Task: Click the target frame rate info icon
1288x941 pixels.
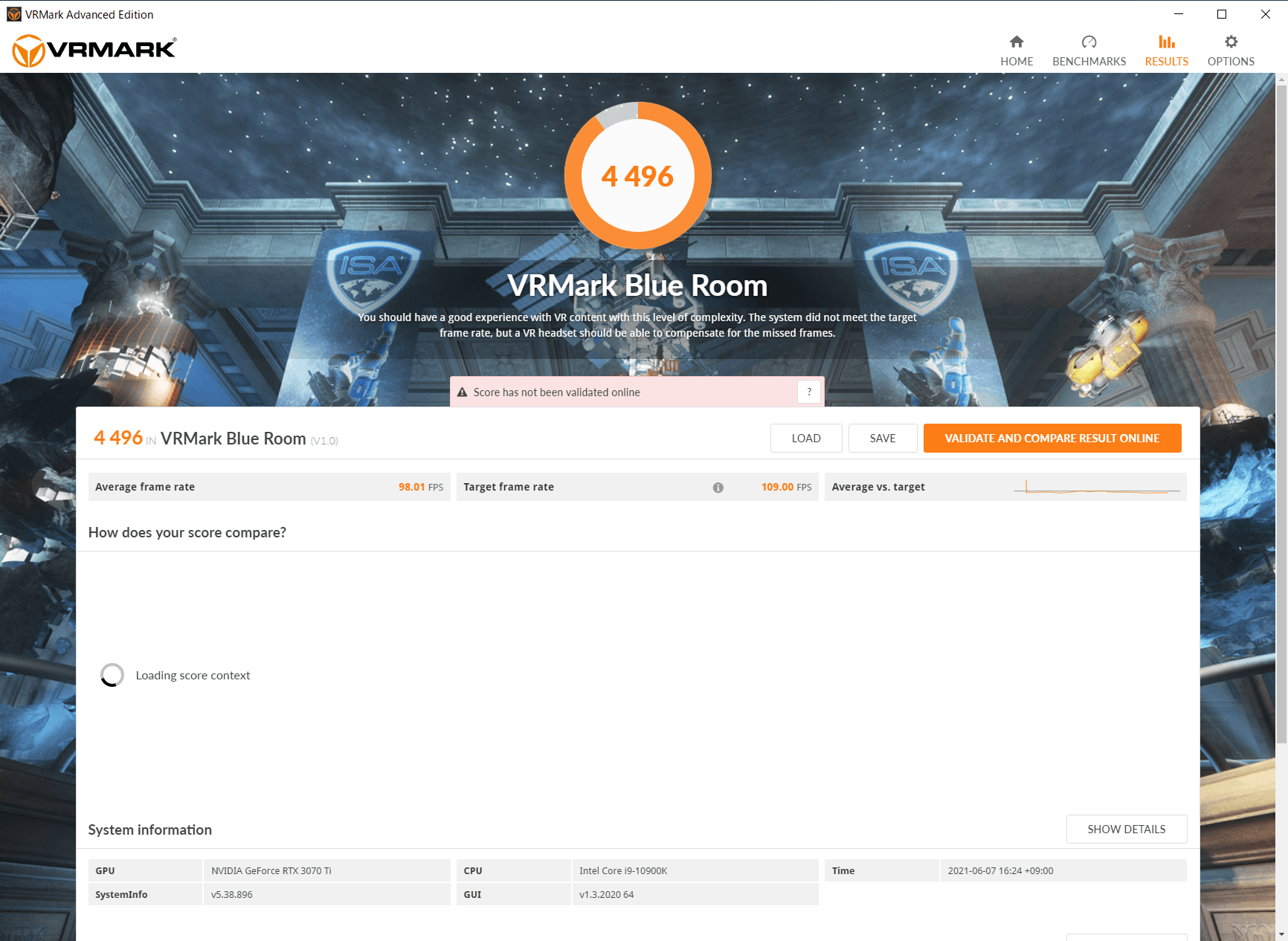Action: [x=718, y=488]
